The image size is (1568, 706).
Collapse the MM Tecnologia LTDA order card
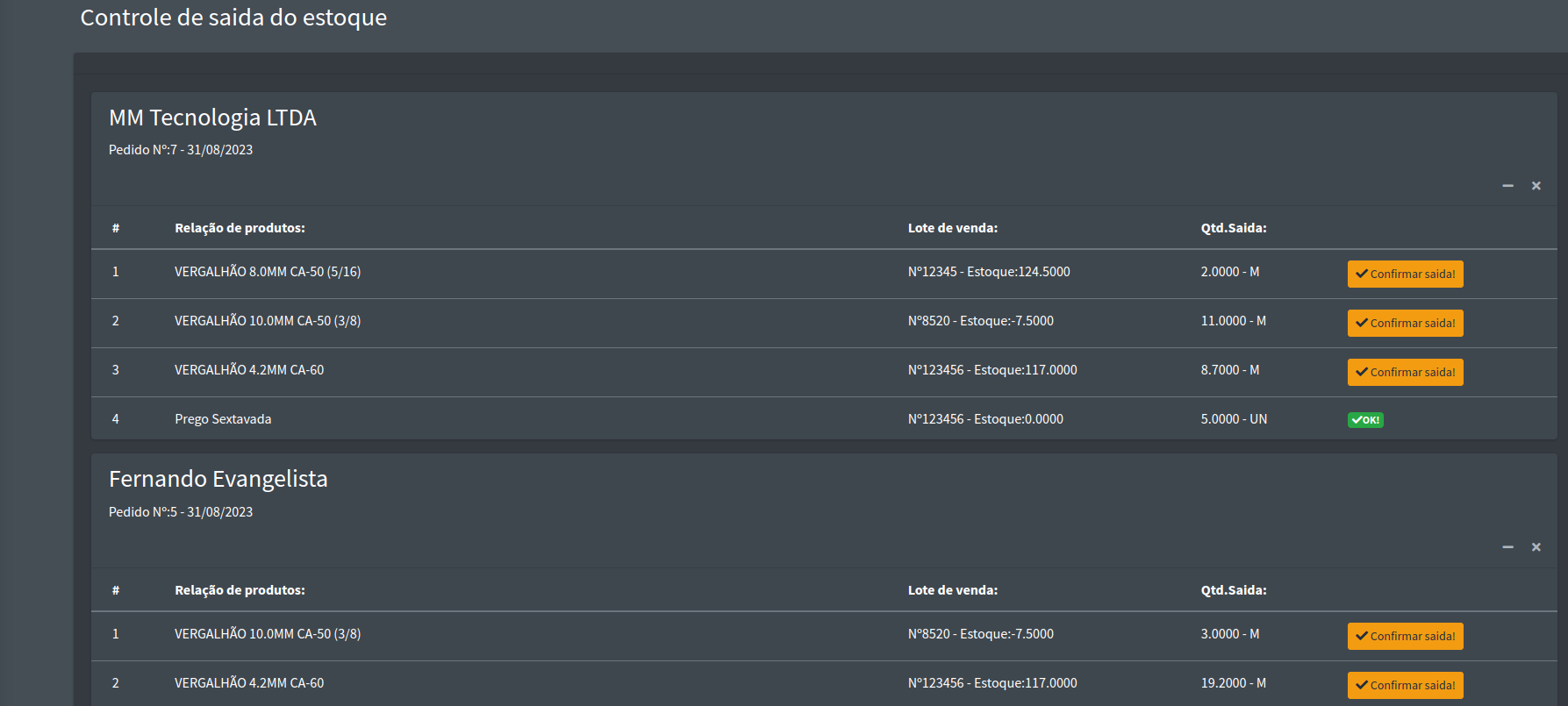(x=1507, y=186)
